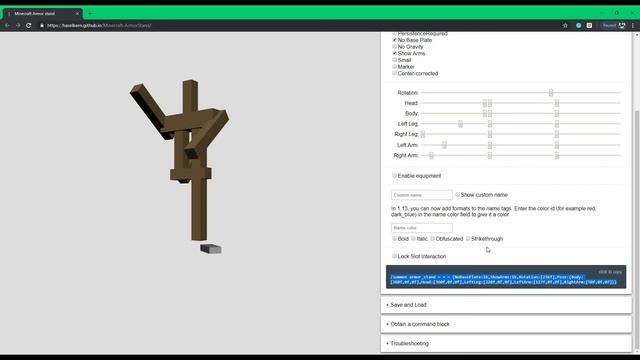Click the generated summon command box

click(x=506, y=277)
